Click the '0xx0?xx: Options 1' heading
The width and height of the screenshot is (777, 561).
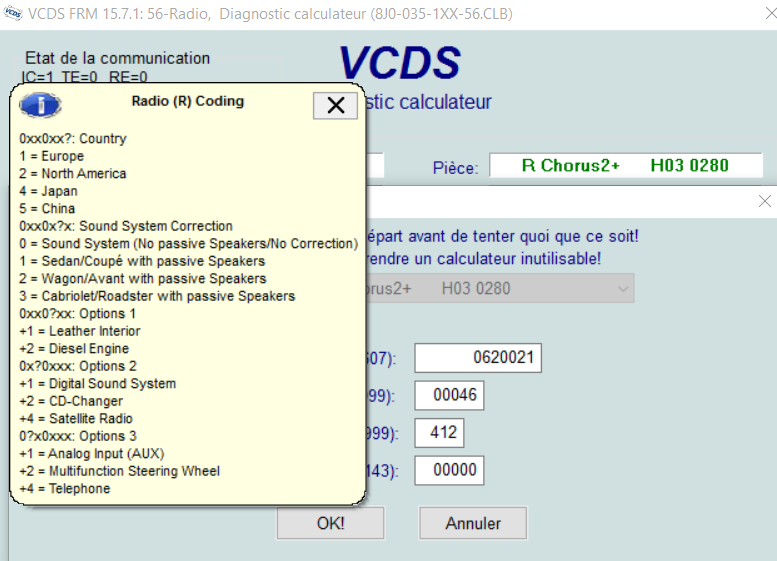point(77,314)
